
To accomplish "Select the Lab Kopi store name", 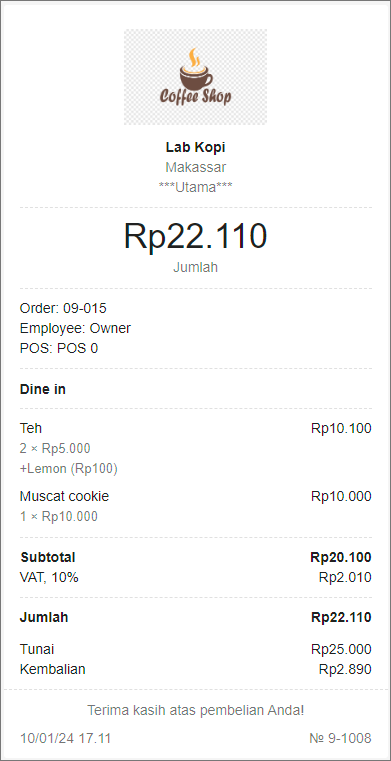I will [x=196, y=147].
